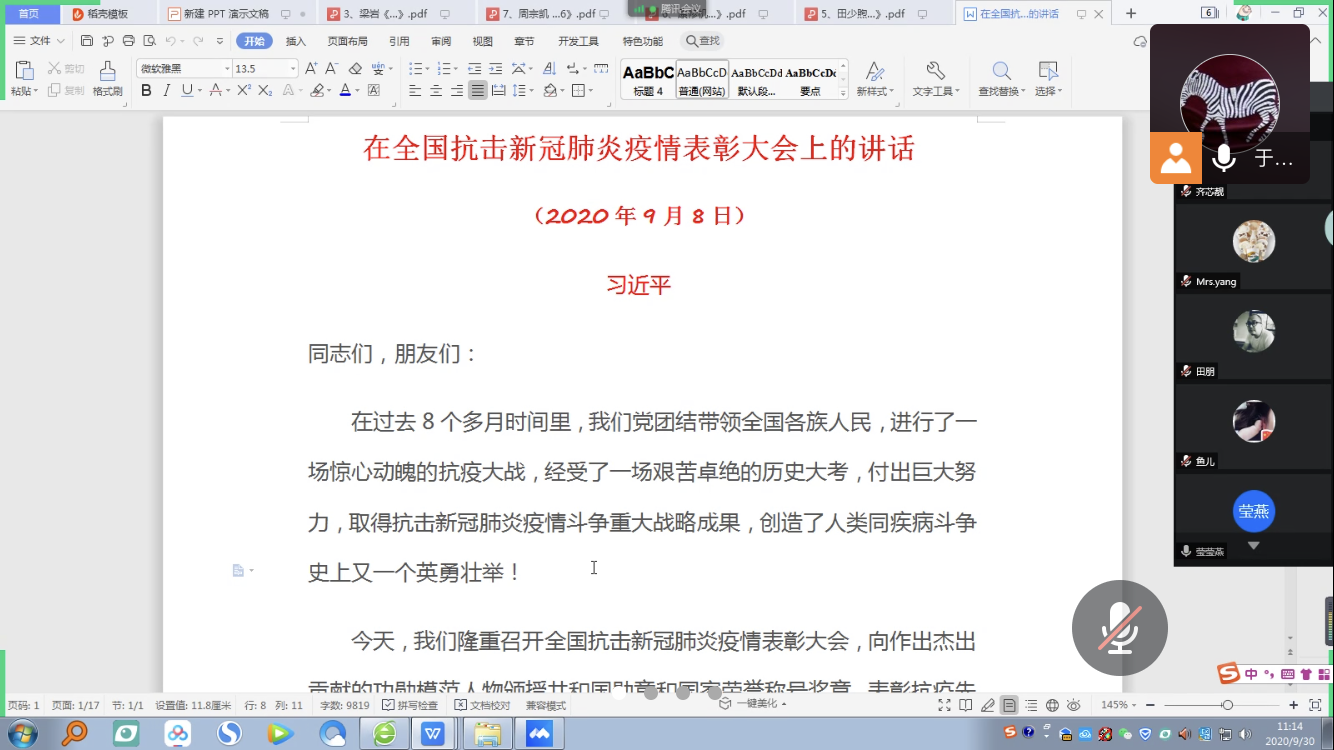The image size is (1334, 750).
Task: Decrease paragraph indent
Action: point(475,68)
